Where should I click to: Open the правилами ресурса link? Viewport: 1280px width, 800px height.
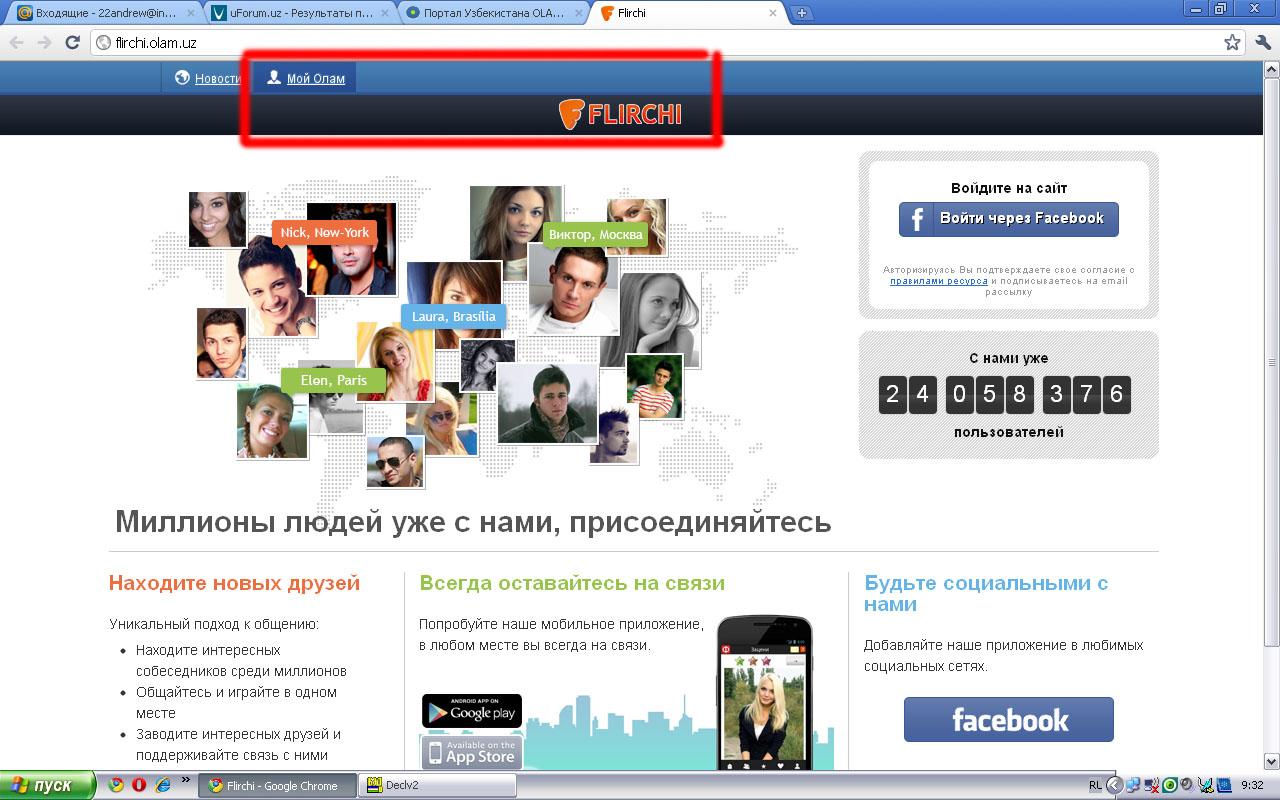pos(938,281)
